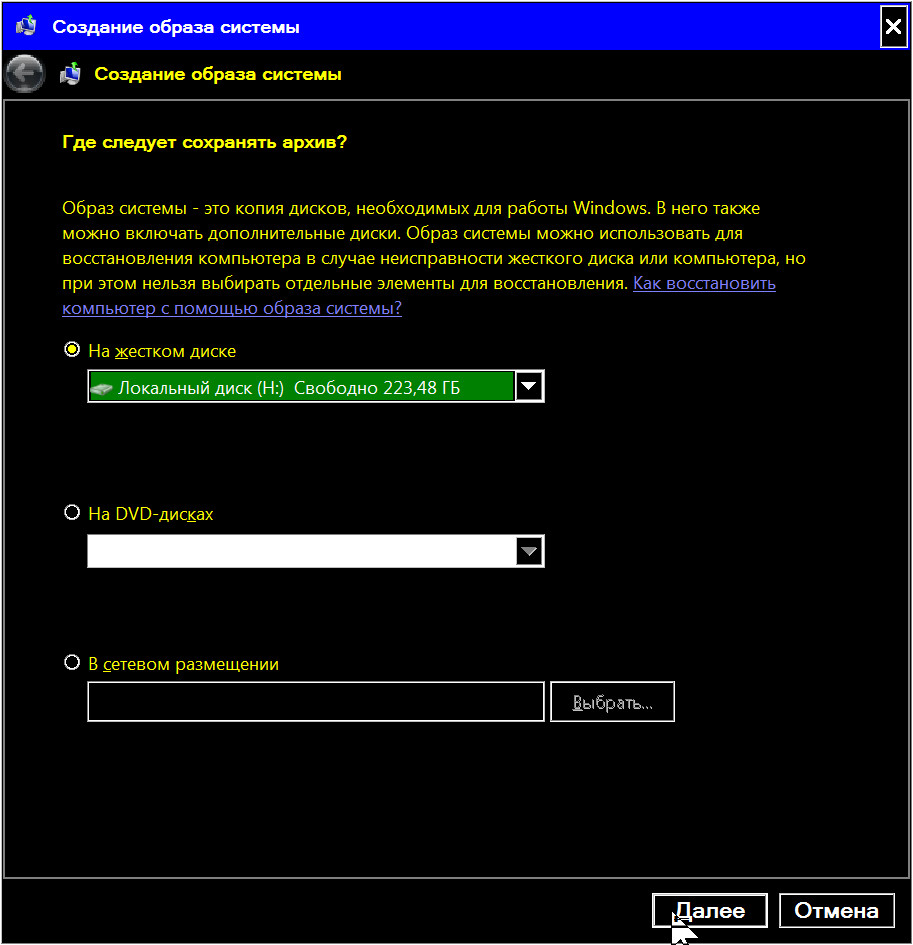The width and height of the screenshot is (913, 945).
Task: Click the system image icon in the title bar
Action: tap(27, 27)
